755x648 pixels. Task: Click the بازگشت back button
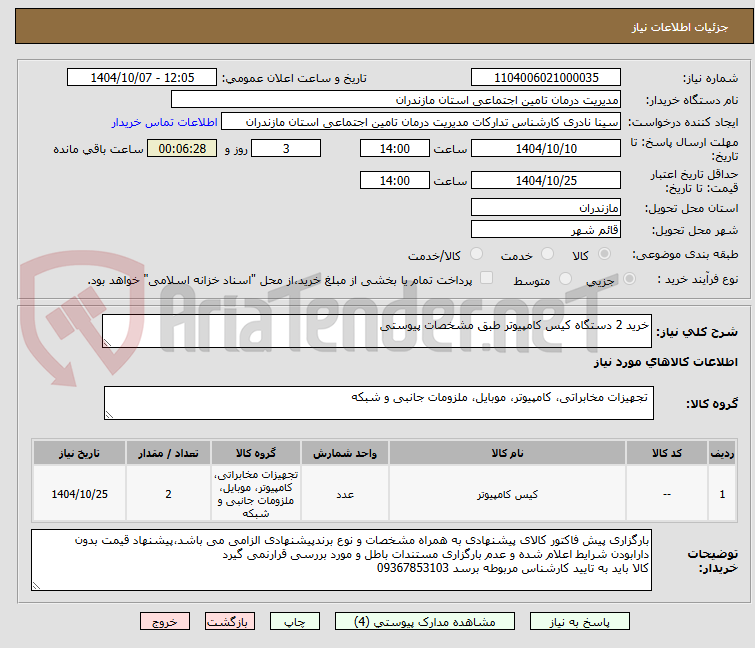[x=230, y=622]
